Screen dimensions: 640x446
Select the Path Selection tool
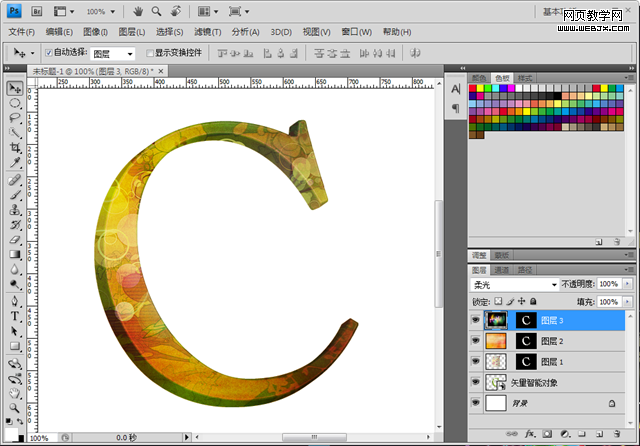(x=15, y=331)
